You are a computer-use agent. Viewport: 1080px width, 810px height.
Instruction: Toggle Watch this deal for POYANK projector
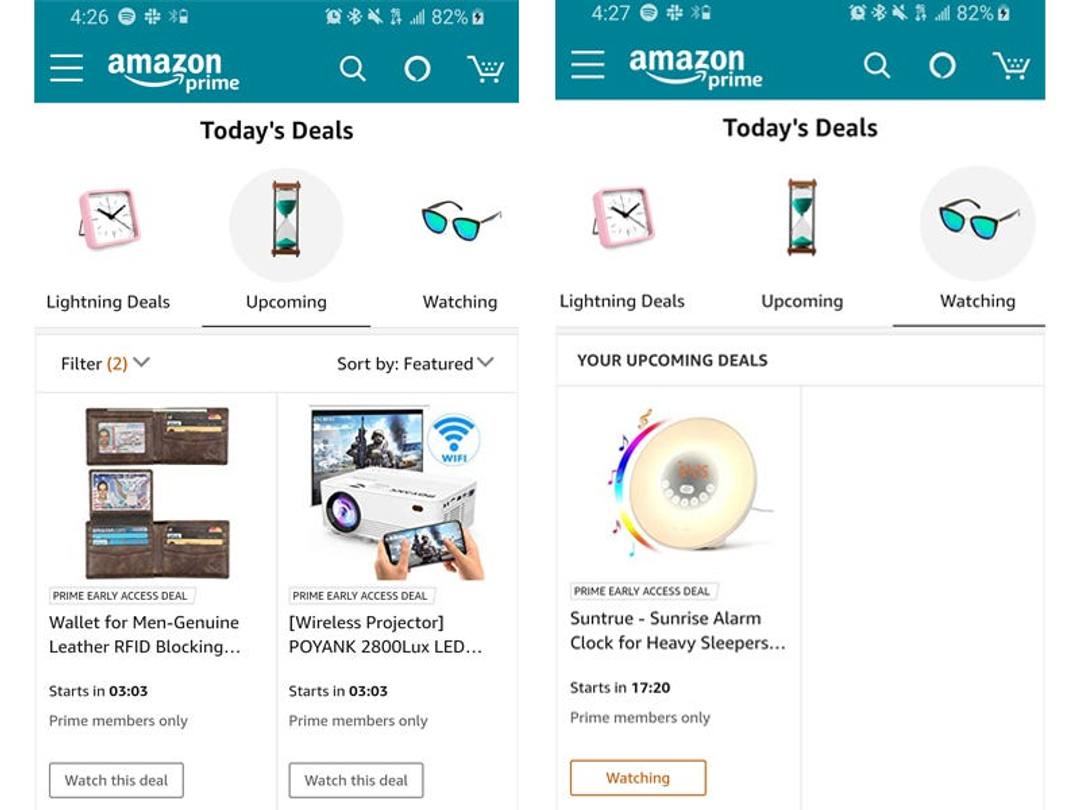pos(356,780)
